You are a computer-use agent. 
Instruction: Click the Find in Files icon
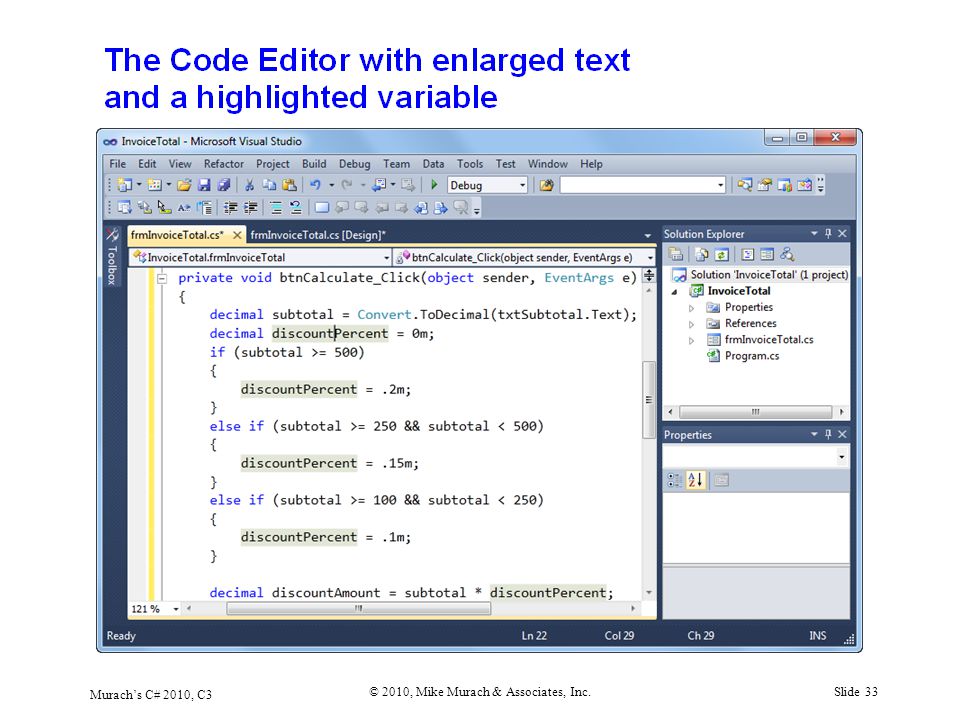546,185
